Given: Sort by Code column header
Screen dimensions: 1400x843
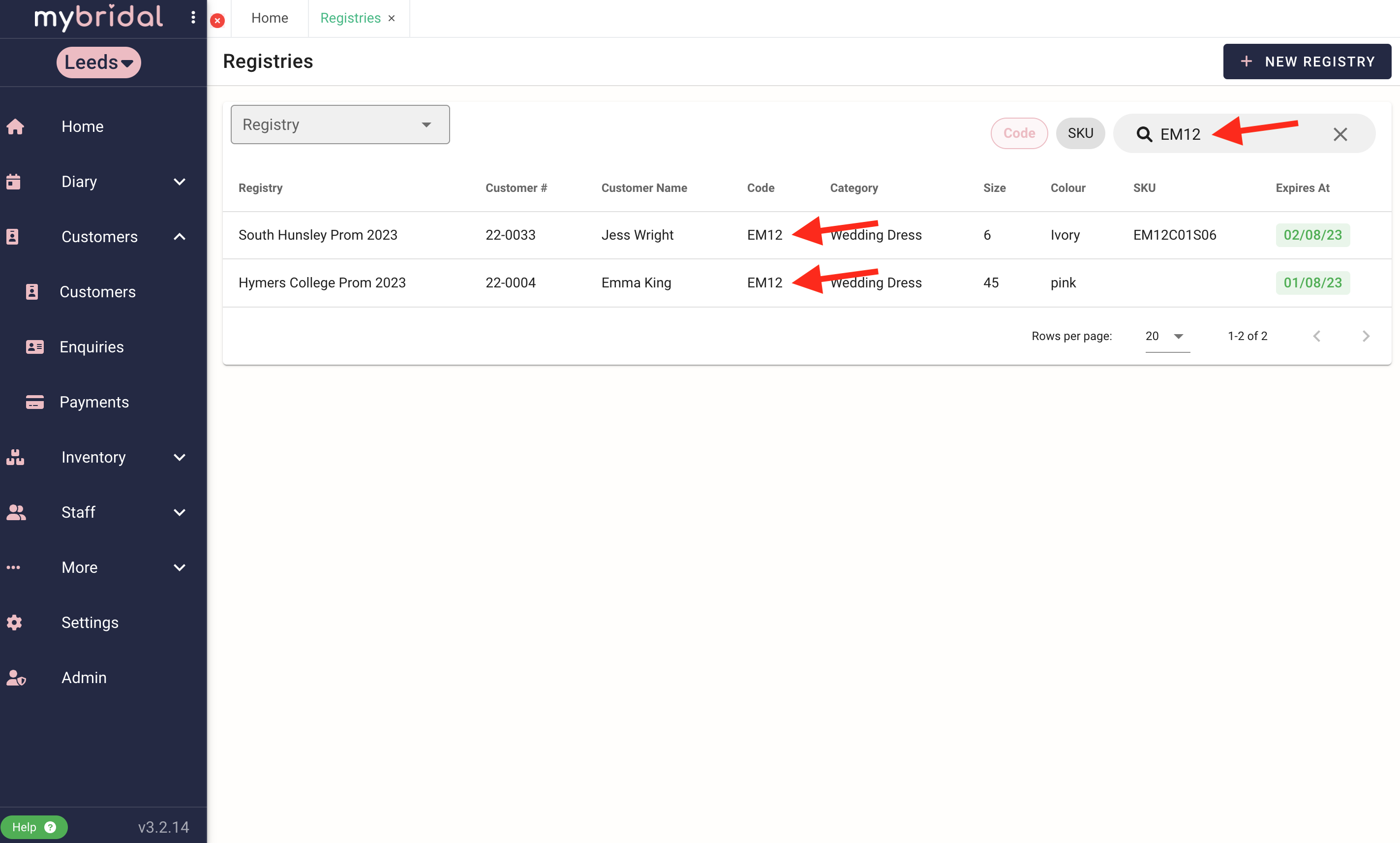Looking at the screenshot, I should click(x=760, y=187).
